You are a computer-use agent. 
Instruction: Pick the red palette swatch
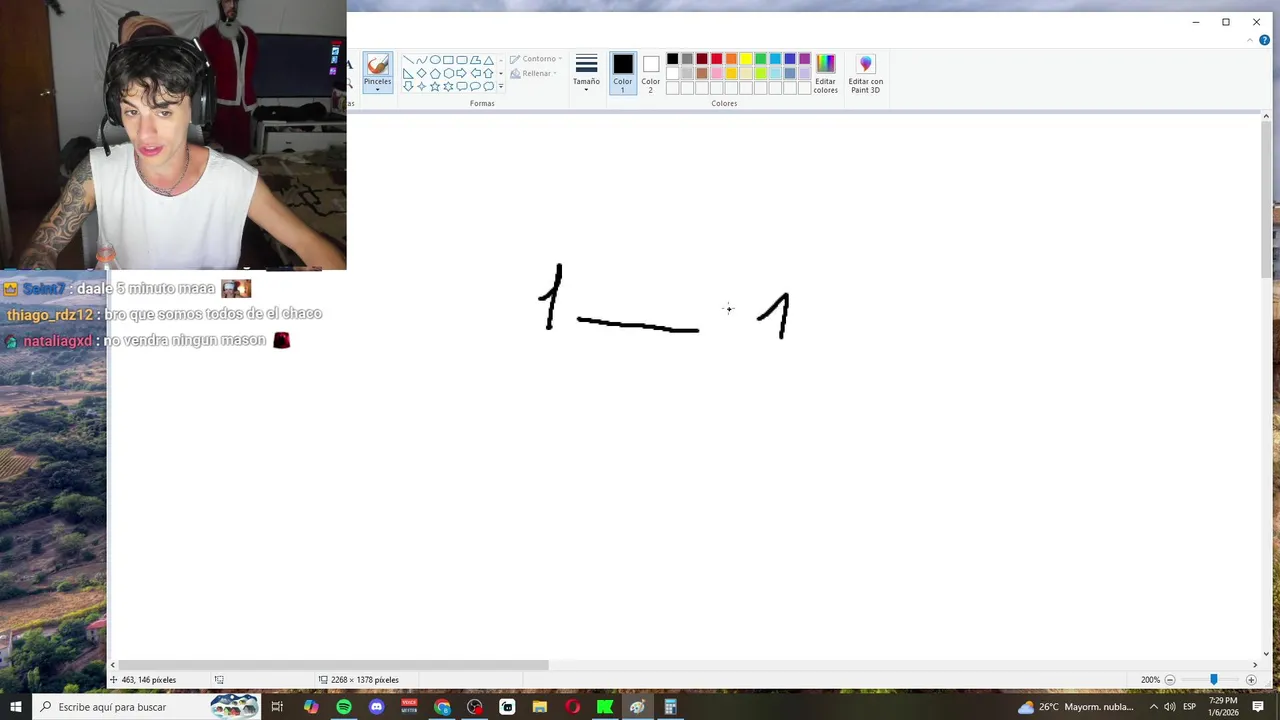(x=717, y=59)
